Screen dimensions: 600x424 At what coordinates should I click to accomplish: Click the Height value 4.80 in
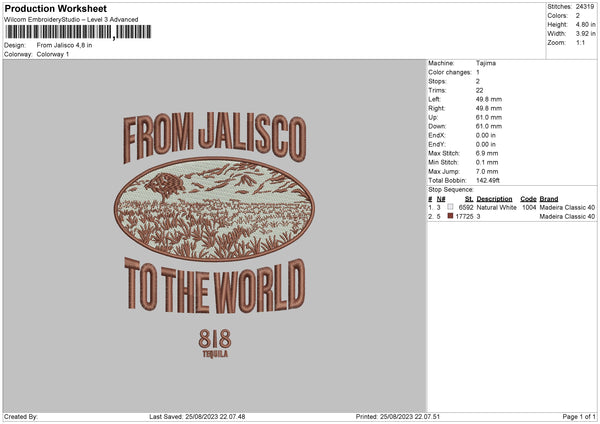pyautogui.click(x=585, y=24)
